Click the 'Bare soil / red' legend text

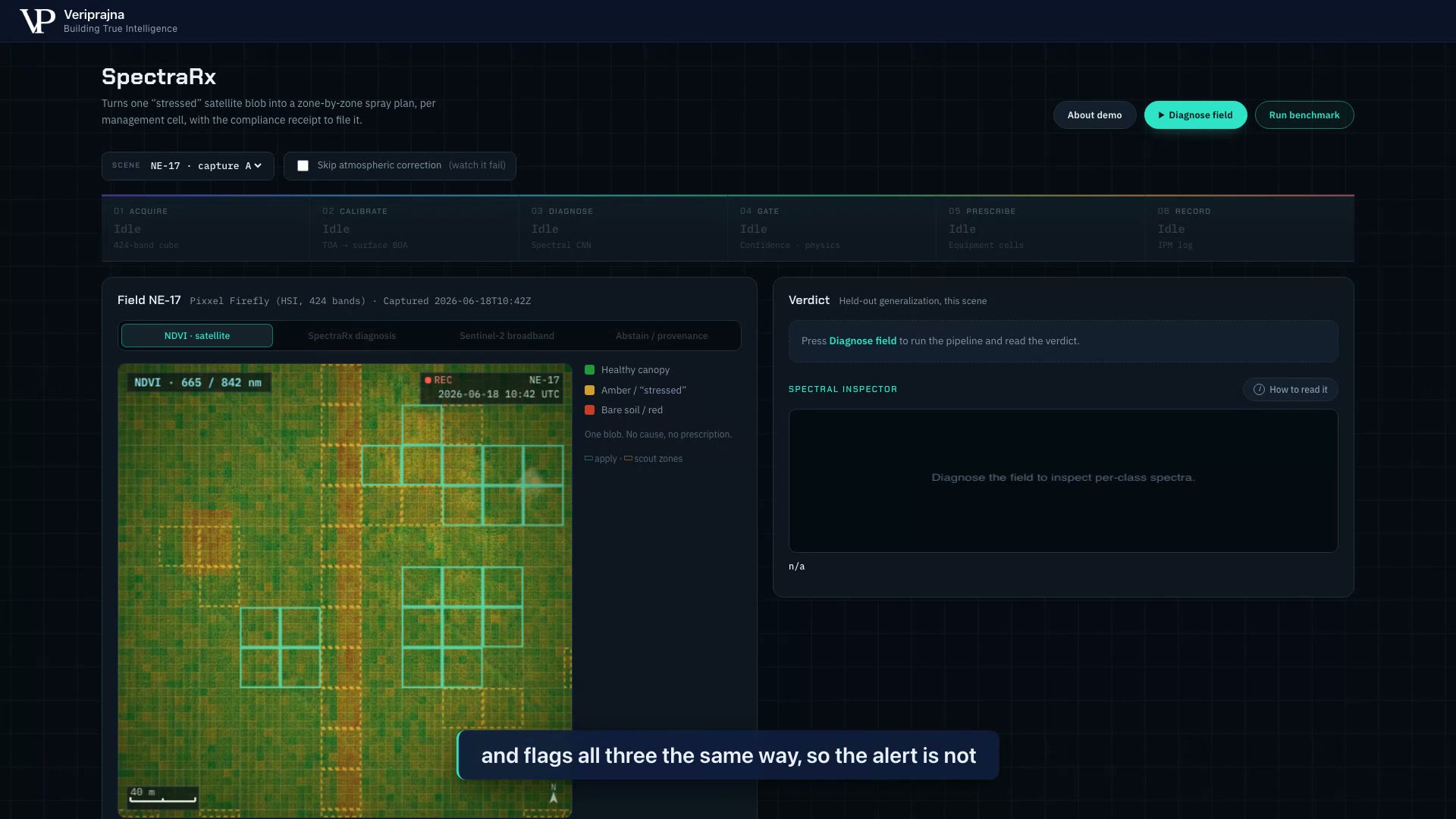tap(632, 410)
